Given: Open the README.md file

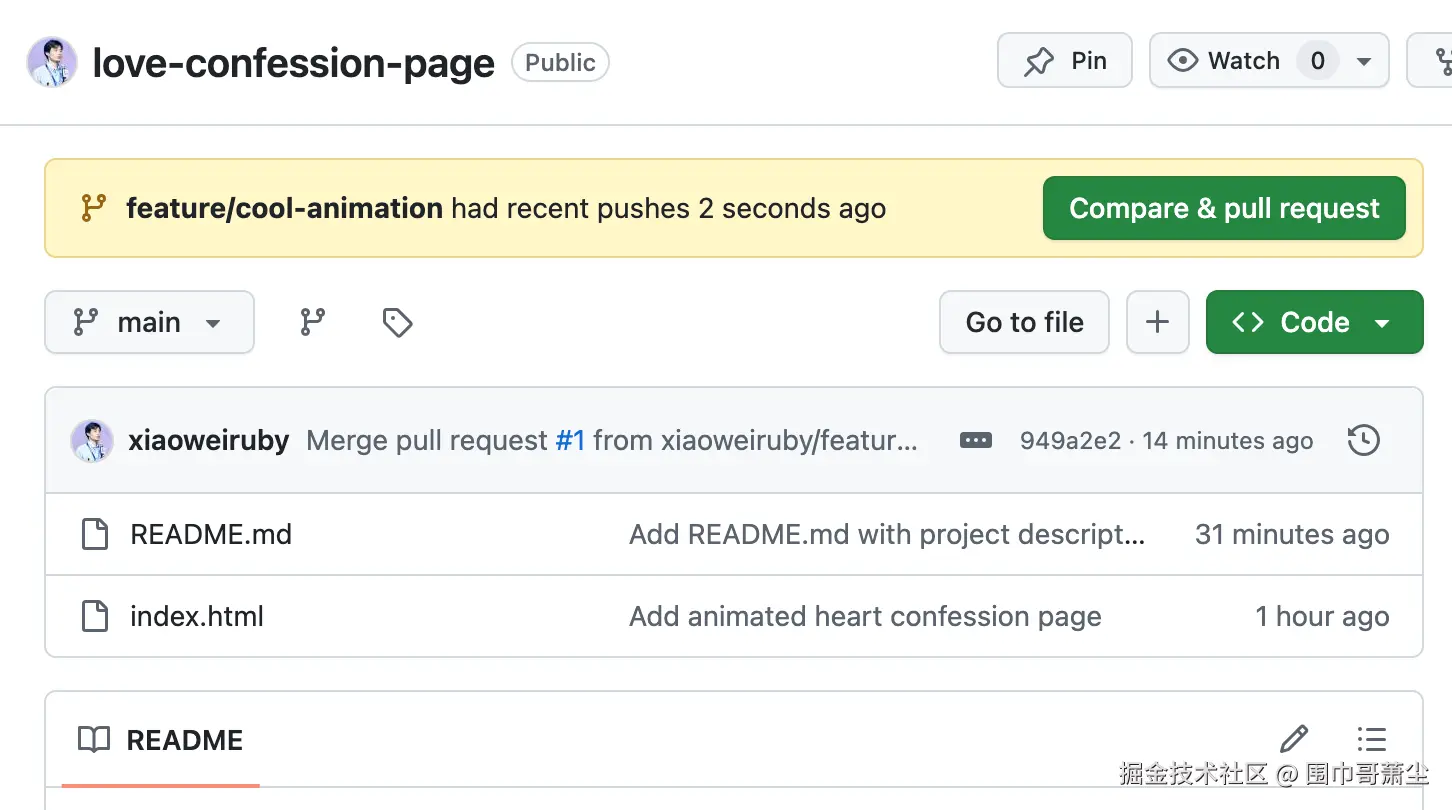Looking at the screenshot, I should [x=211, y=534].
